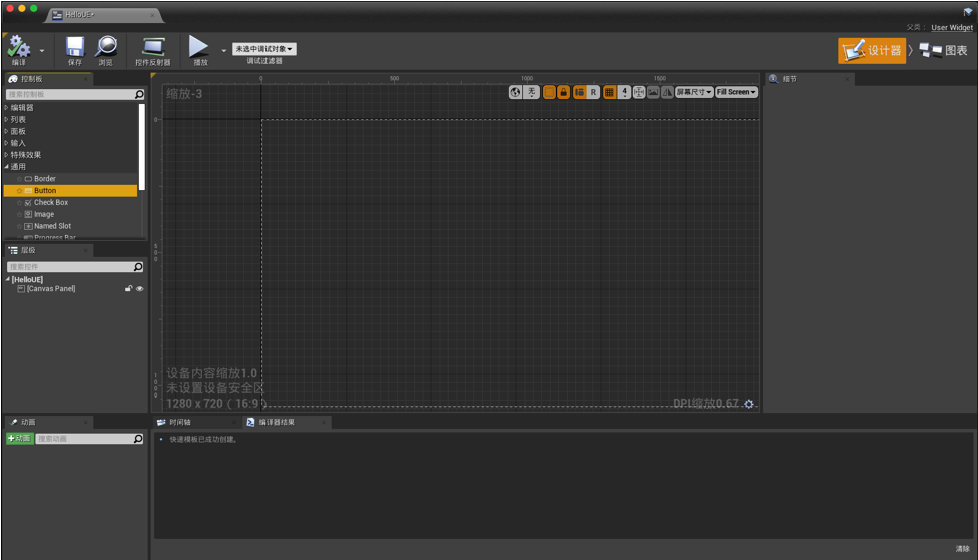Click the landscape preview image icon

point(653,92)
